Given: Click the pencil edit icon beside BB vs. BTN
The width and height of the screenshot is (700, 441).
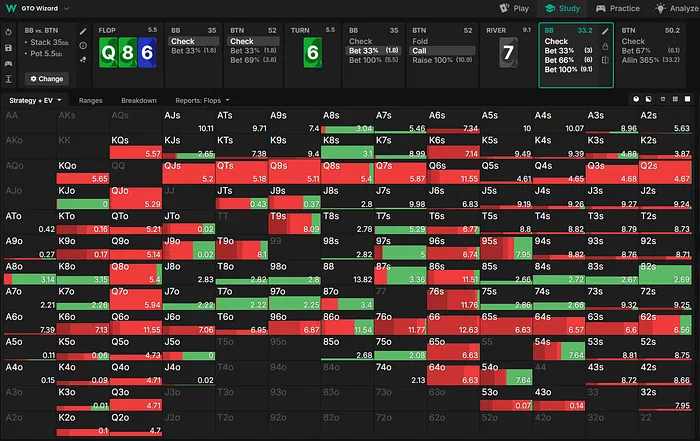Looking at the screenshot, I should pyautogui.click(x=83, y=31).
